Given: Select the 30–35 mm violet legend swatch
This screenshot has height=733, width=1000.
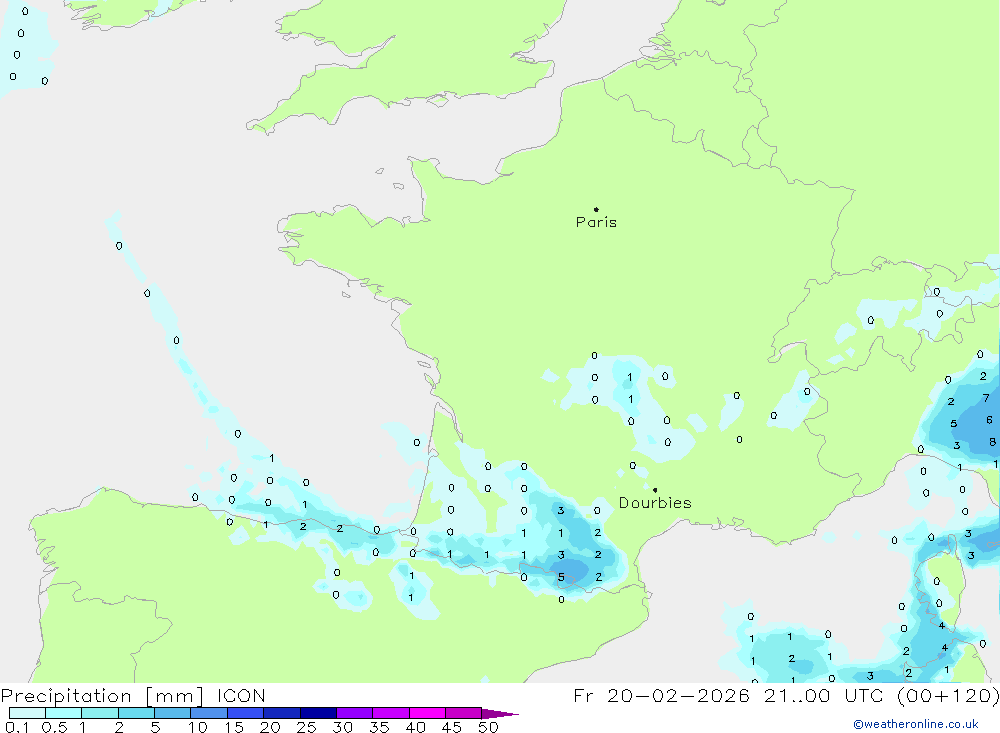Looking at the screenshot, I should point(354,713).
